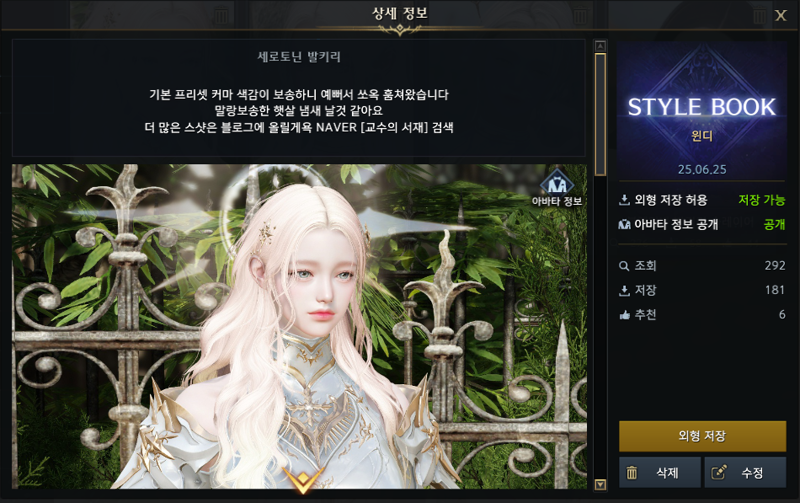Close the 상세 정보 window with X
Viewport: 800px width, 503px height.
(x=781, y=15)
